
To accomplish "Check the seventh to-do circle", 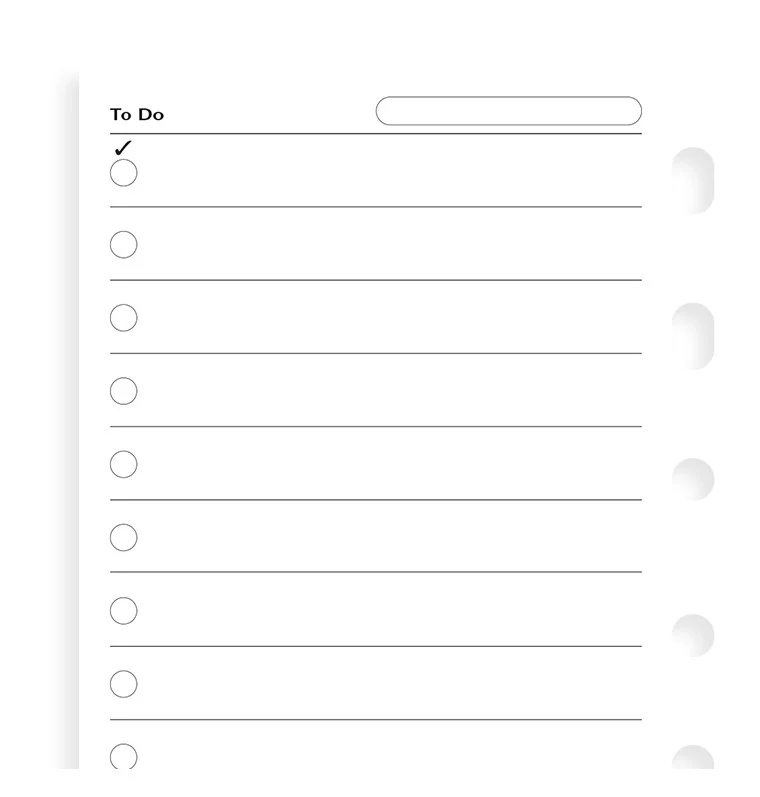I will (123, 611).
